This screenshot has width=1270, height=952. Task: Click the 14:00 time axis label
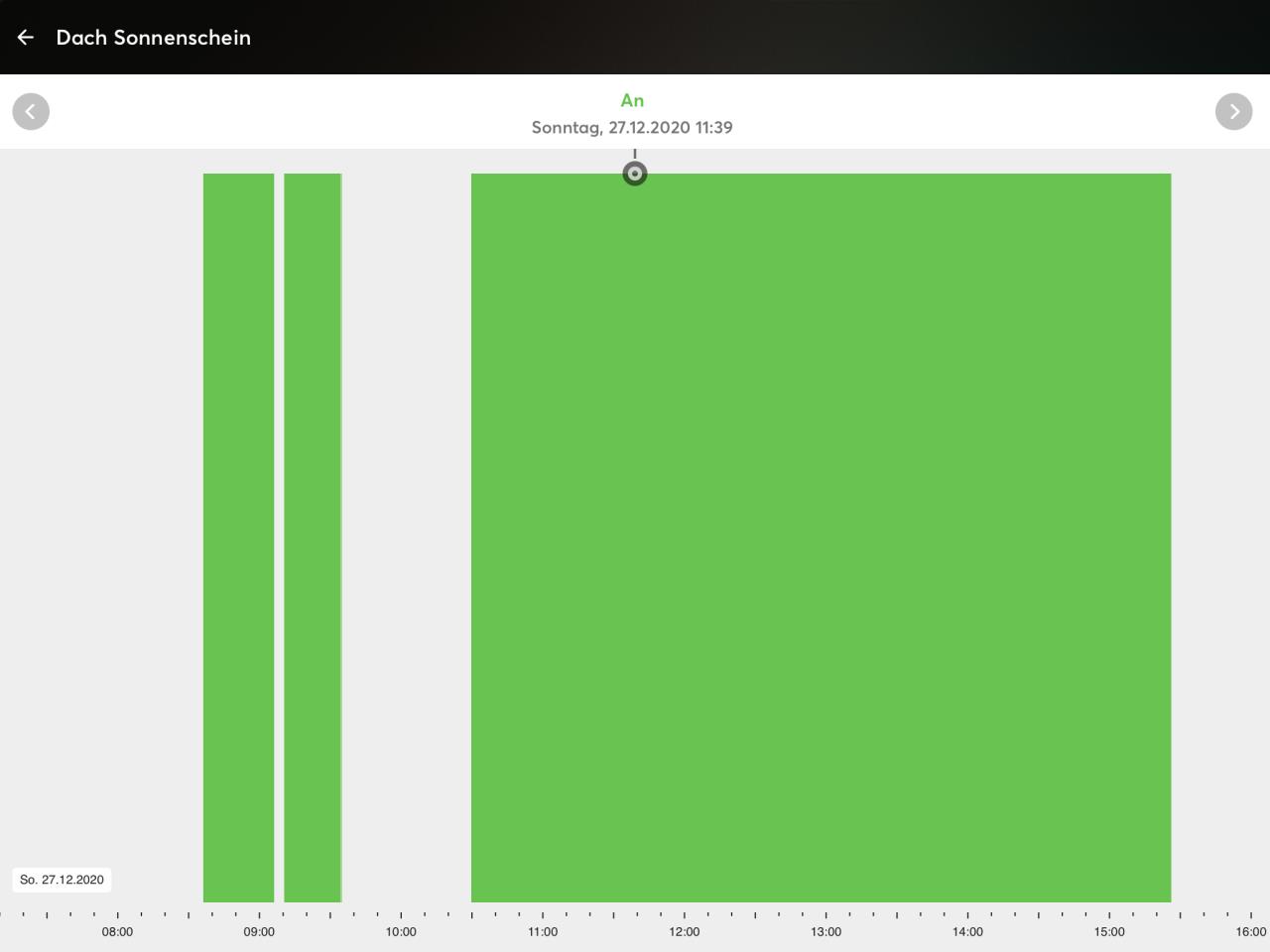[967, 932]
